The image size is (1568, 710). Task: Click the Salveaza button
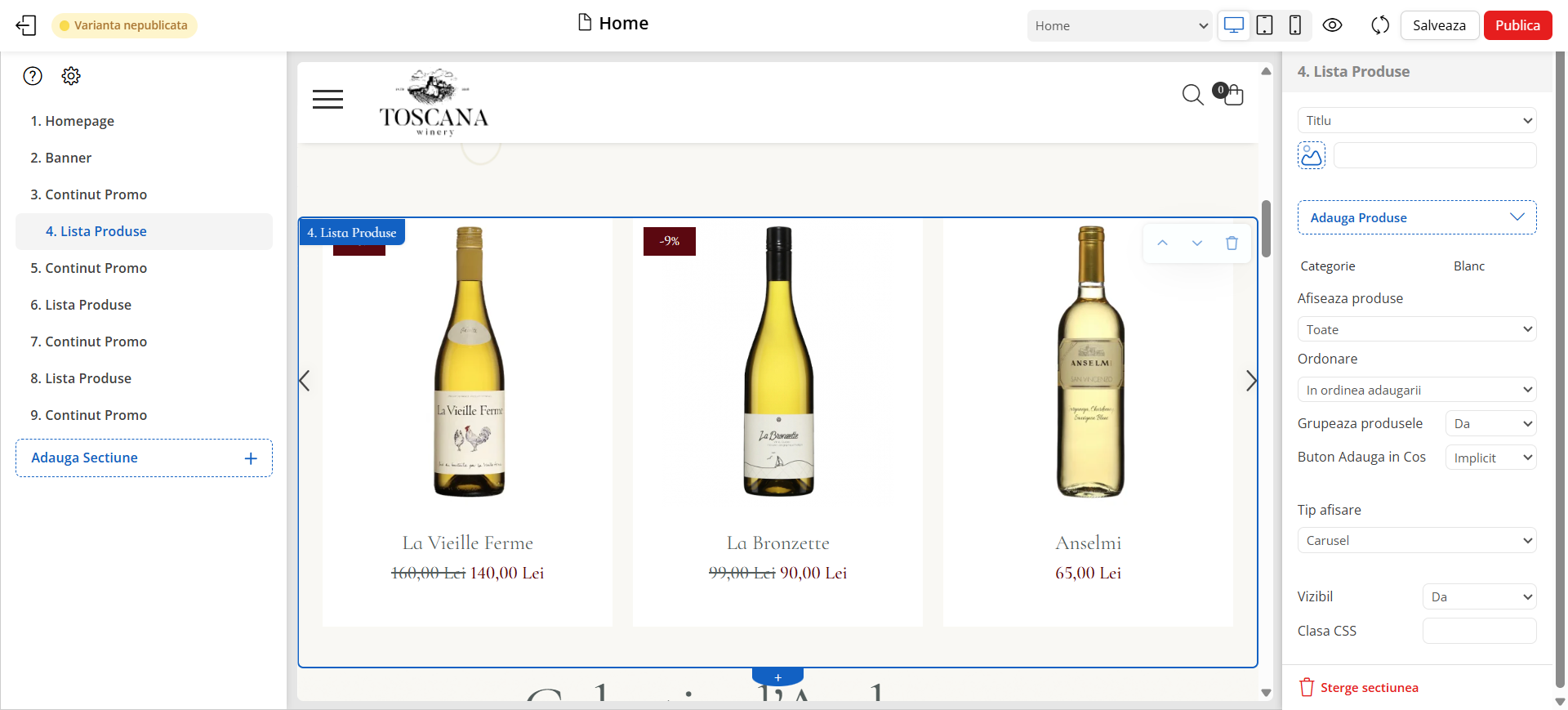[1439, 25]
